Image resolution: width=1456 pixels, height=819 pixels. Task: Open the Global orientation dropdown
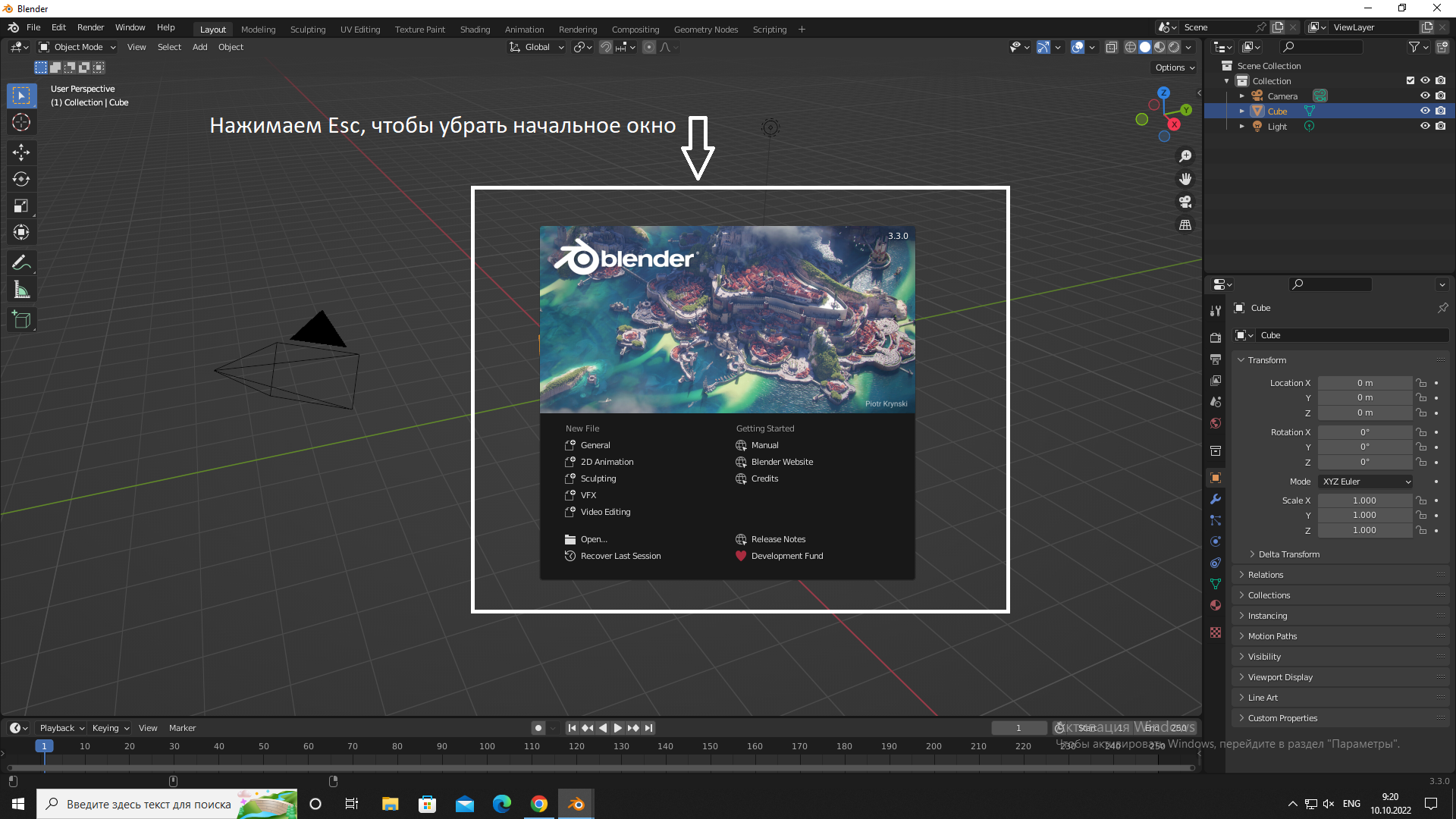pos(537,47)
